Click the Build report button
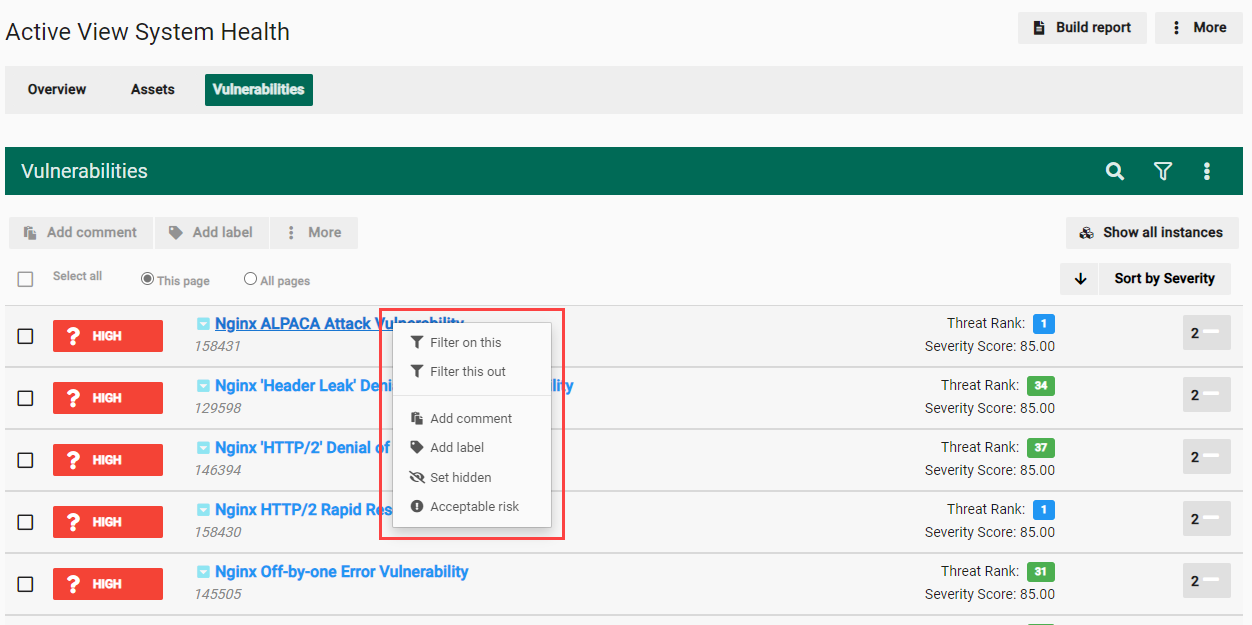 (x=1082, y=28)
